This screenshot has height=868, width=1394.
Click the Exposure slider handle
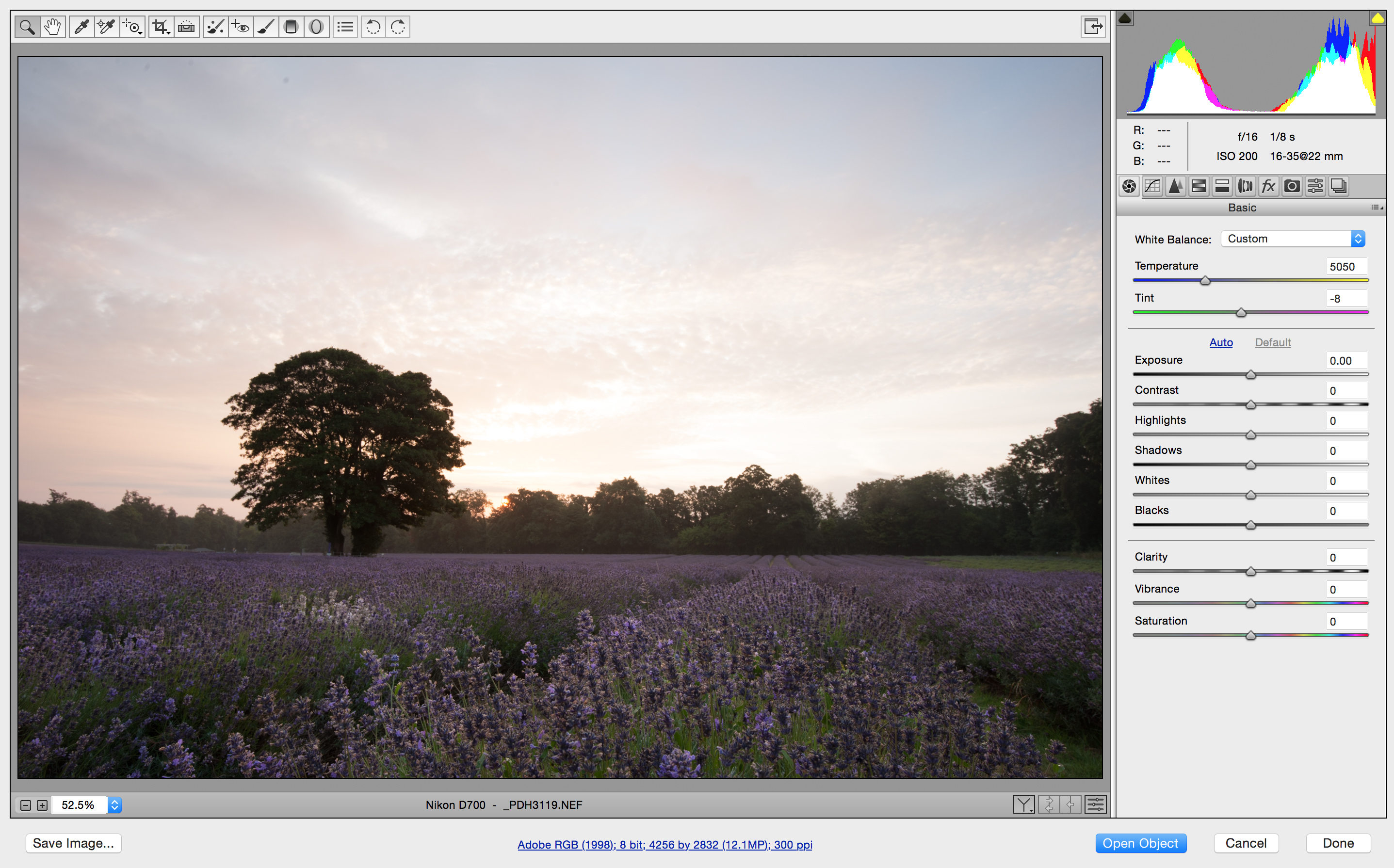pyautogui.click(x=1251, y=374)
